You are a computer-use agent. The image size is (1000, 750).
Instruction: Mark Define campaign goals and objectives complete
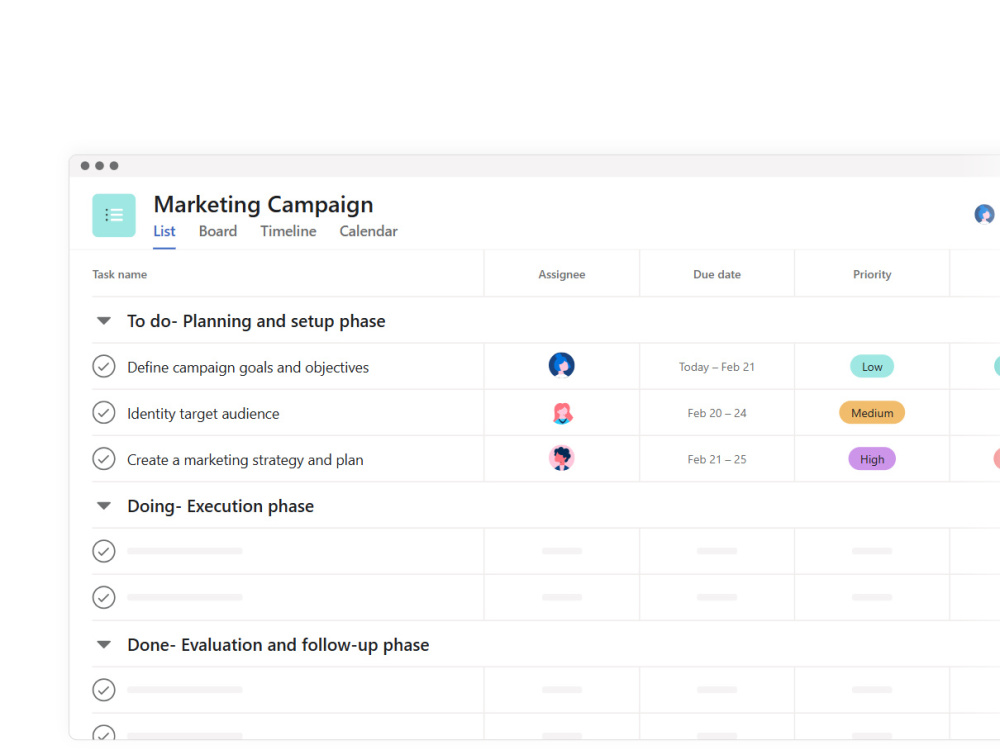pyautogui.click(x=104, y=366)
